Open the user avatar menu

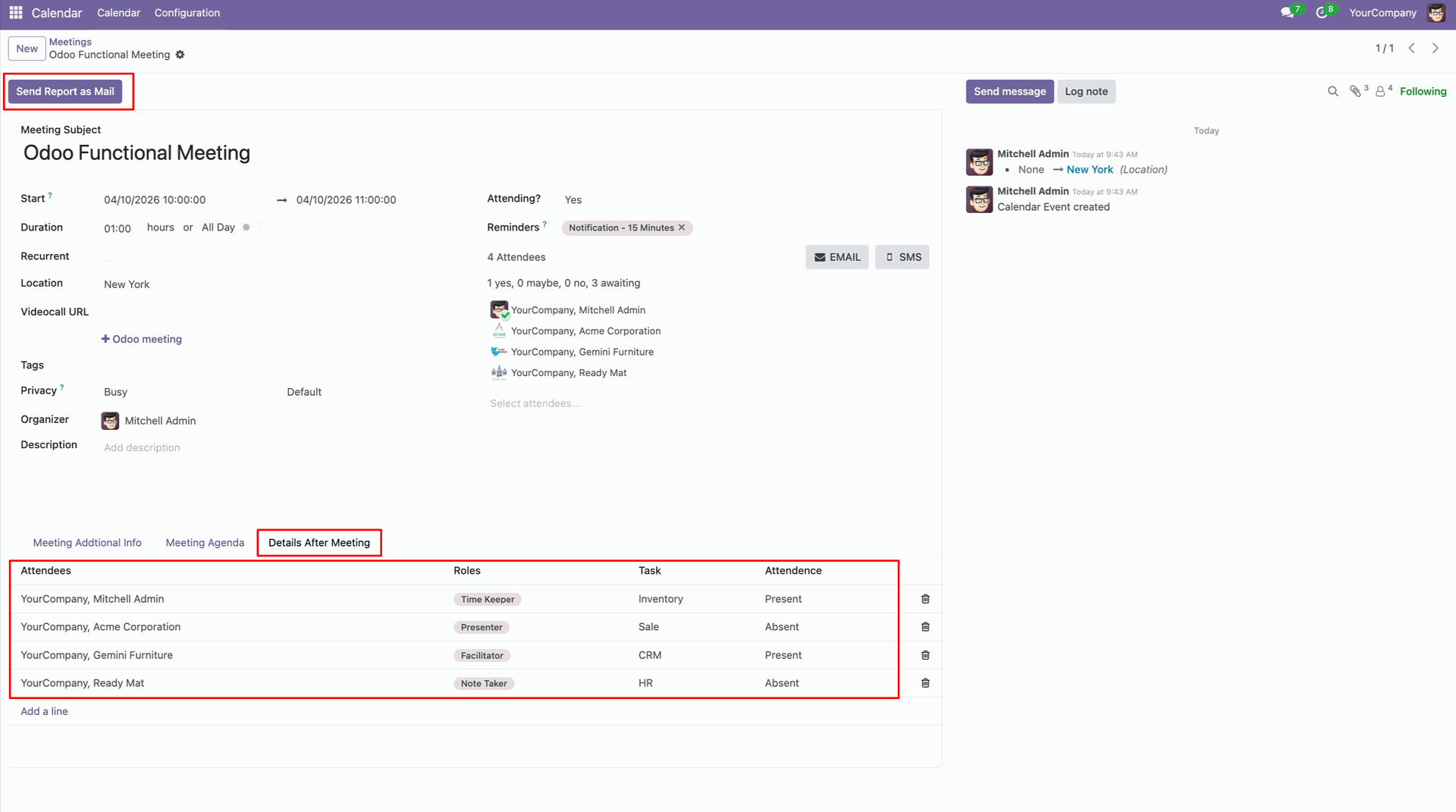click(1436, 13)
